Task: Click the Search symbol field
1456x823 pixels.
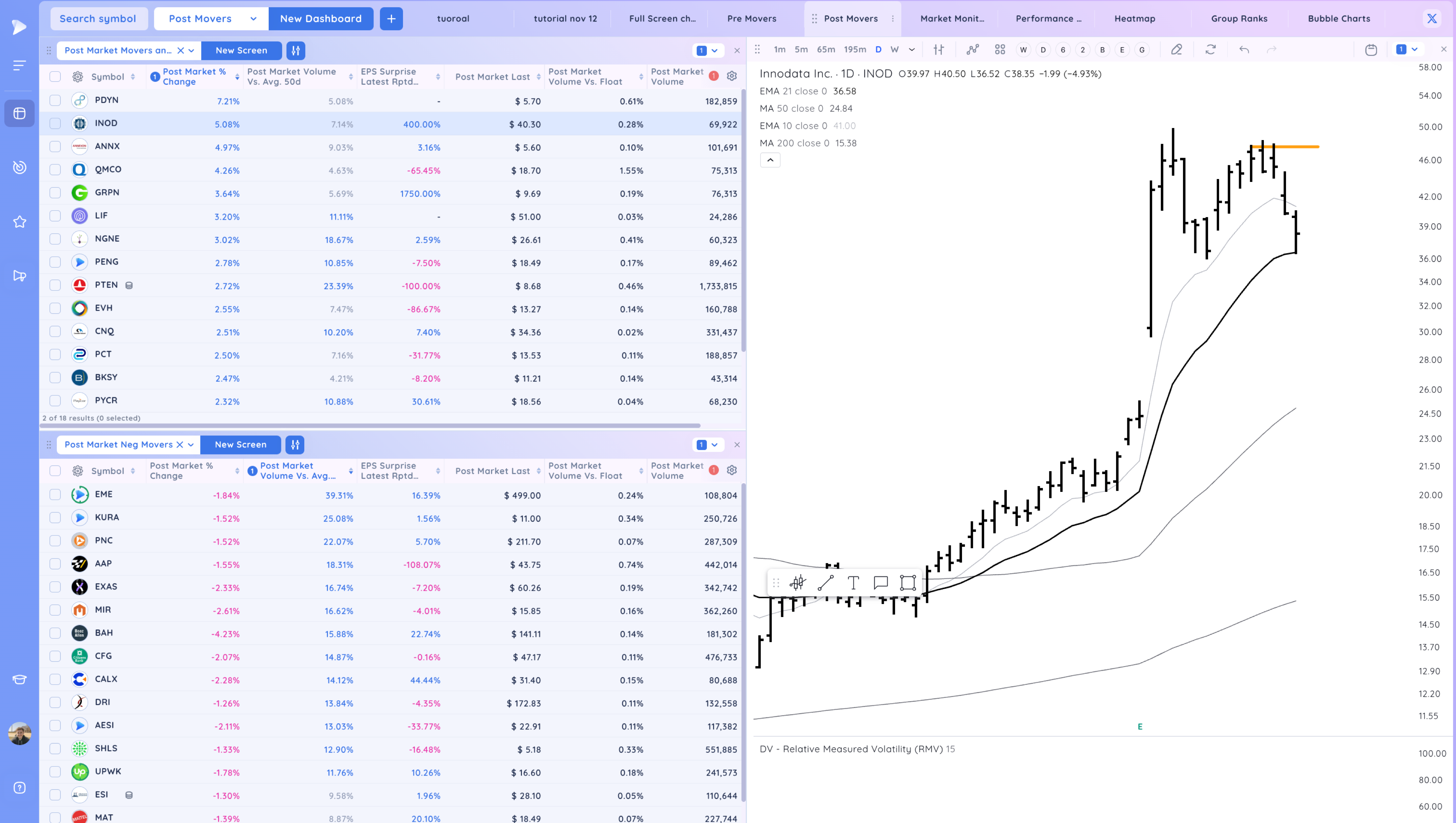Action: (98, 19)
